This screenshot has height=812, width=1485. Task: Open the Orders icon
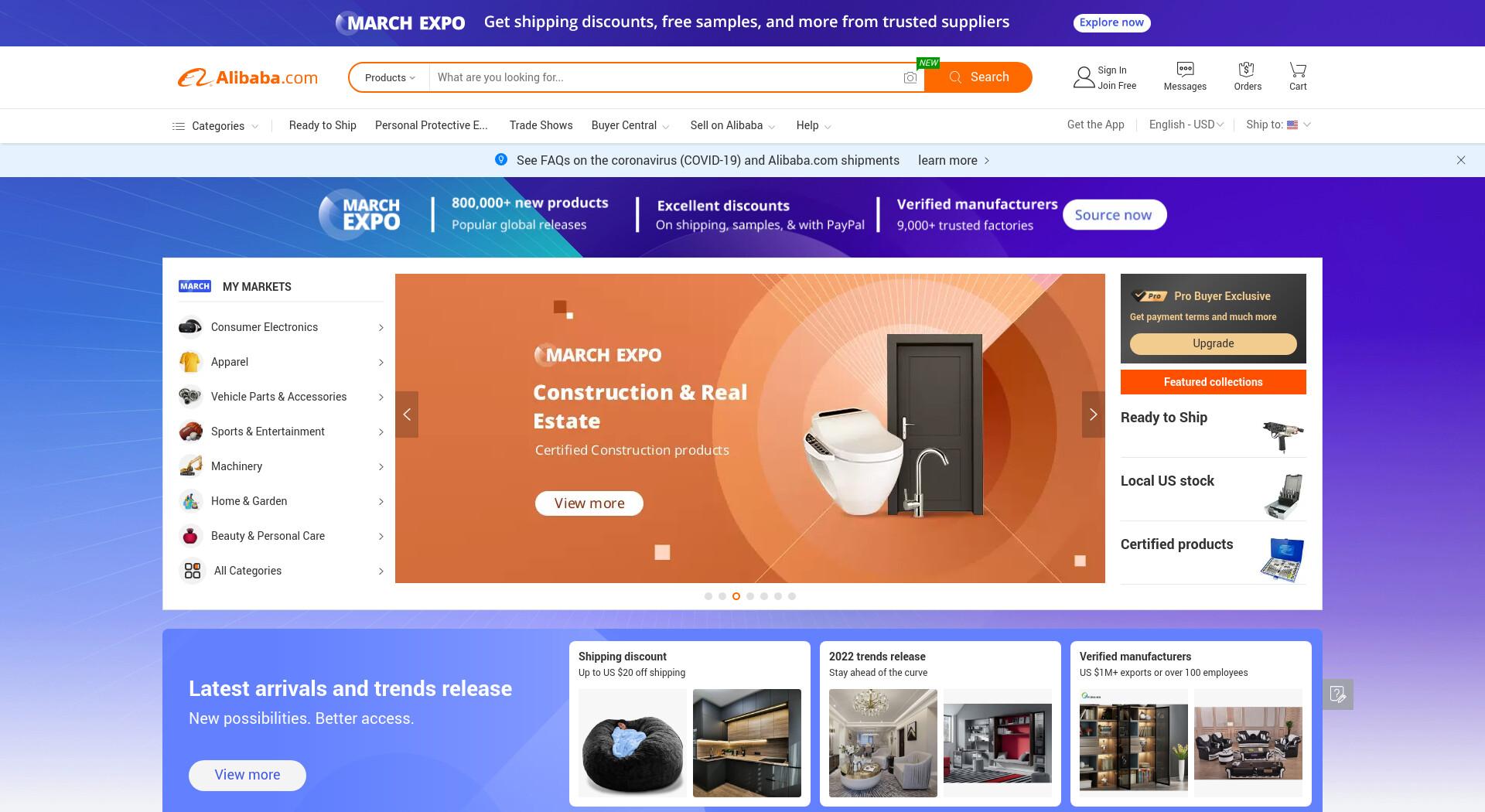(x=1246, y=69)
